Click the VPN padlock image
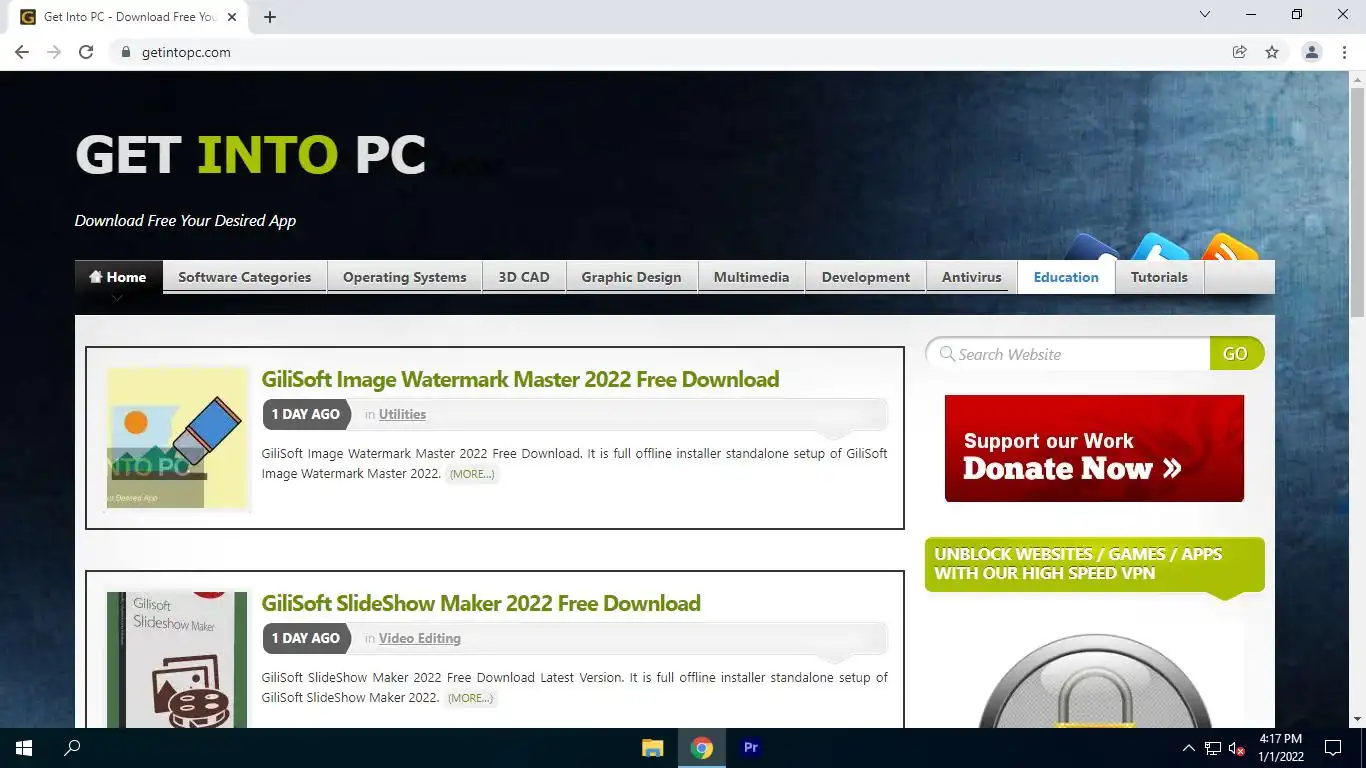Screen dimensions: 1366x768 pyautogui.click(x=1094, y=680)
